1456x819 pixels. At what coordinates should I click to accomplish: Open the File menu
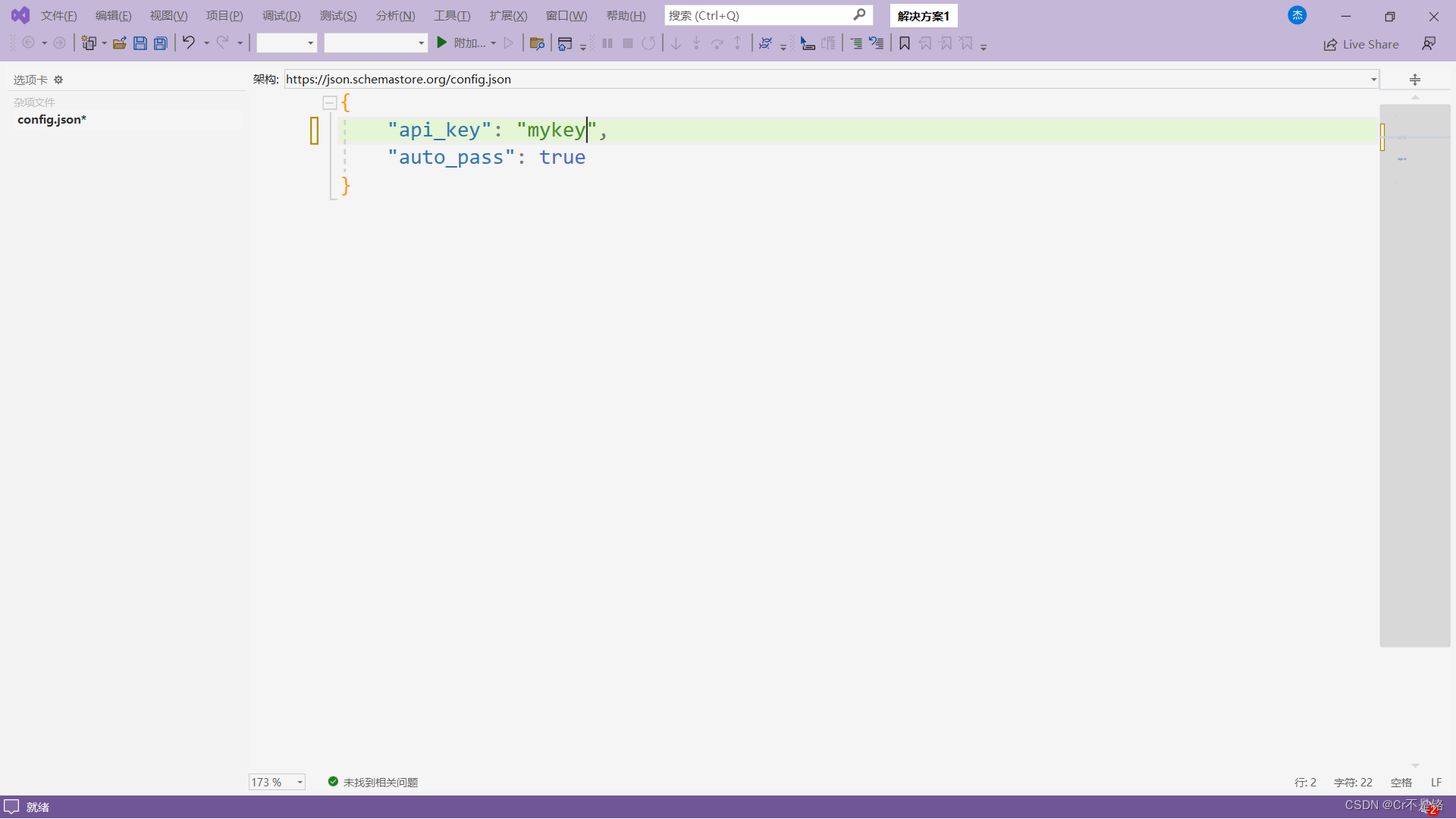tap(58, 16)
